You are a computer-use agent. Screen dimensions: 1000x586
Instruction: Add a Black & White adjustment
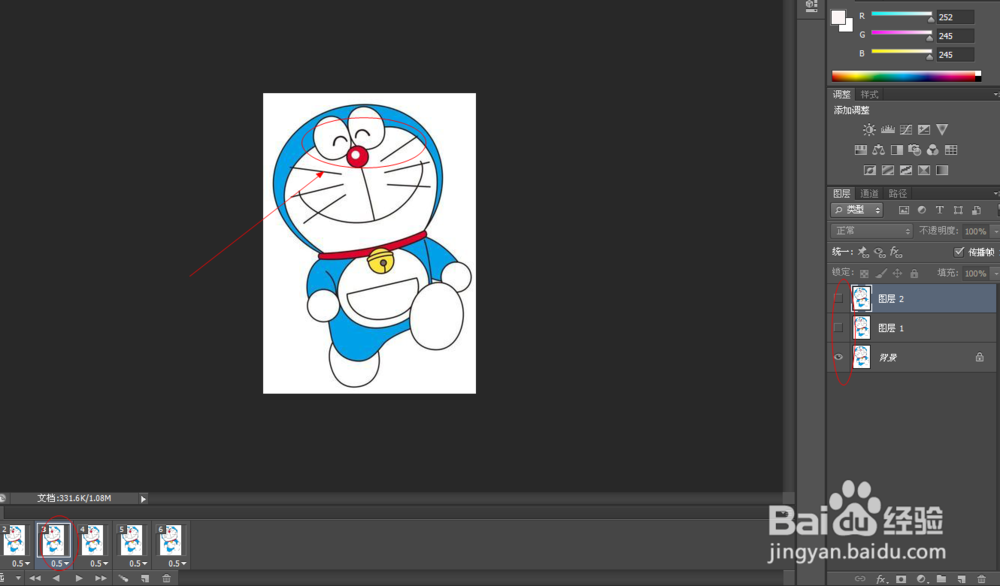click(x=896, y=150)
